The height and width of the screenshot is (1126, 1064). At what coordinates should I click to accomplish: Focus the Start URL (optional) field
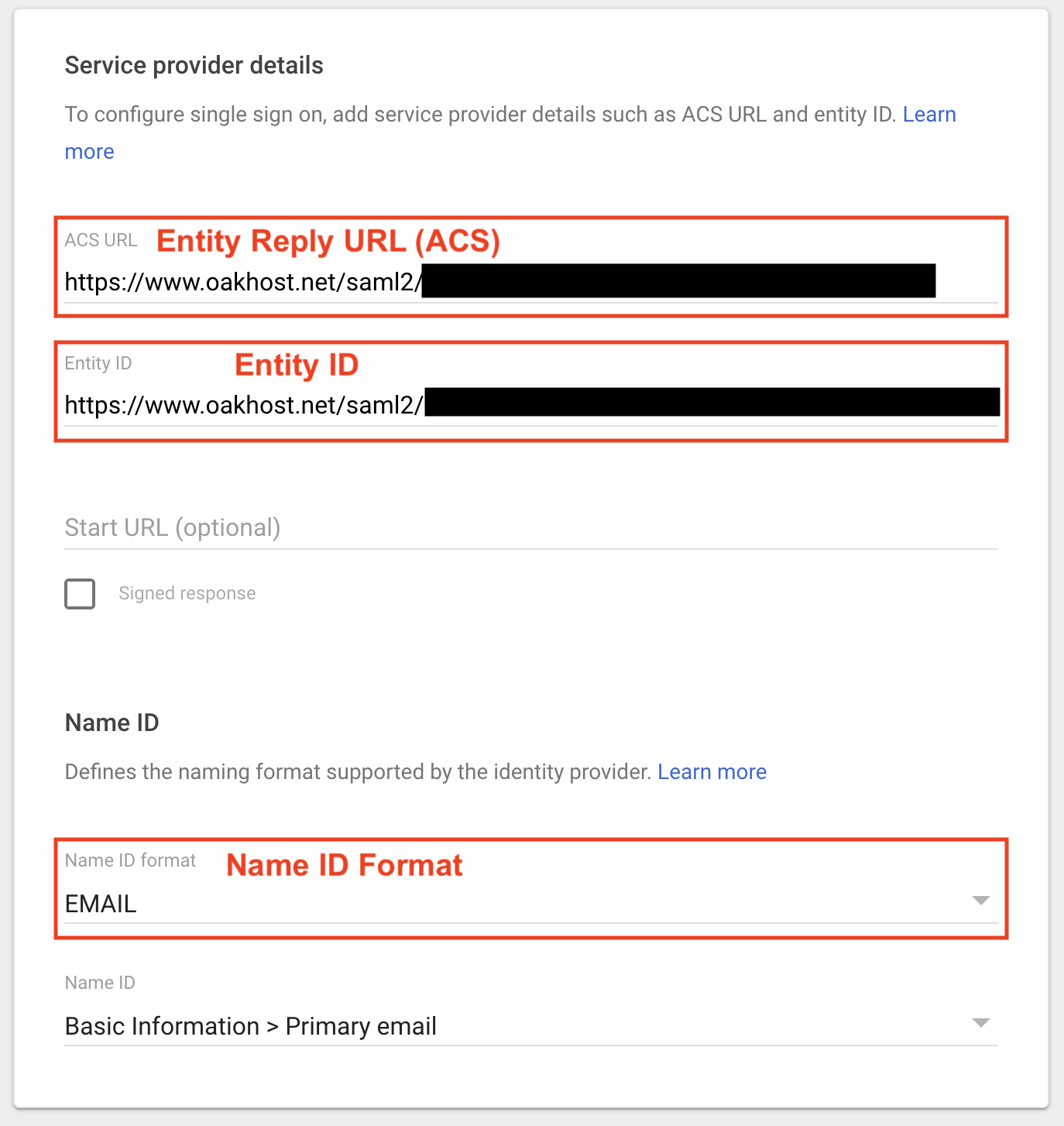(x=530, y=528)
